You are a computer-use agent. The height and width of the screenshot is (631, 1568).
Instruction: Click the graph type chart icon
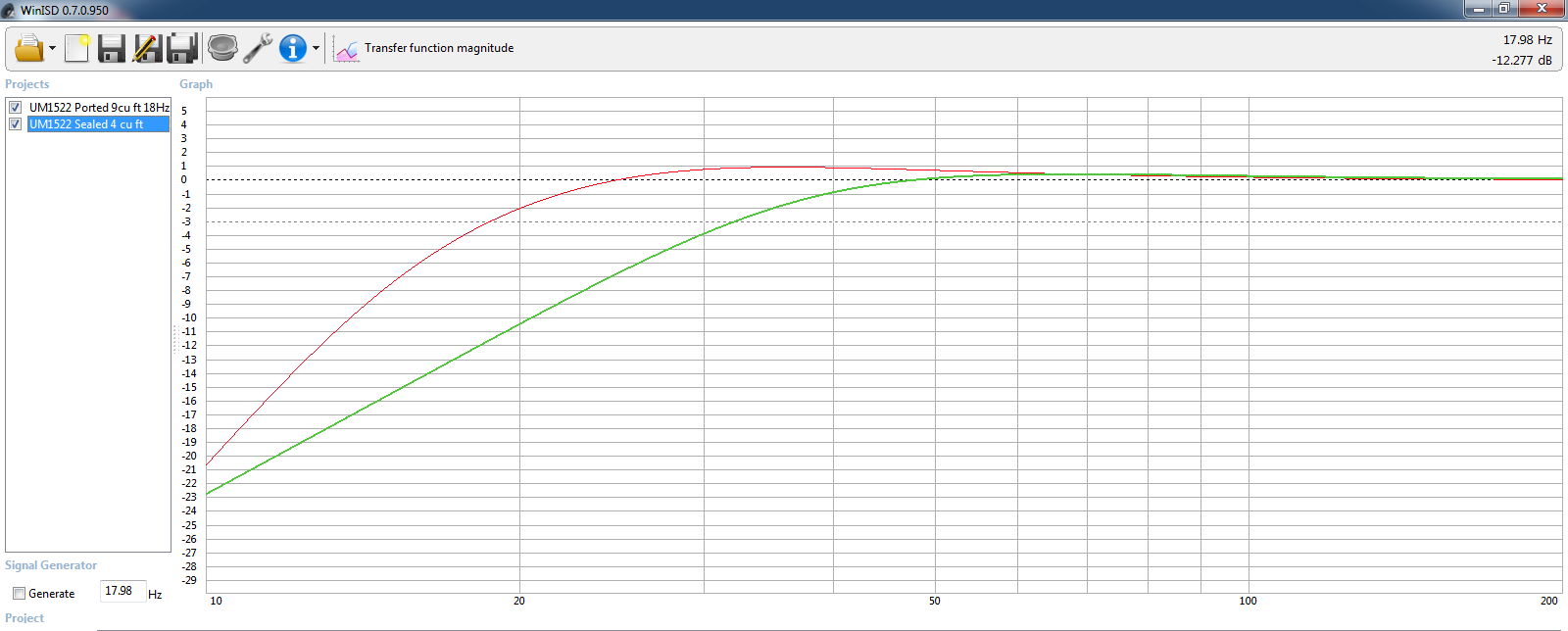(x=346, y=48)
